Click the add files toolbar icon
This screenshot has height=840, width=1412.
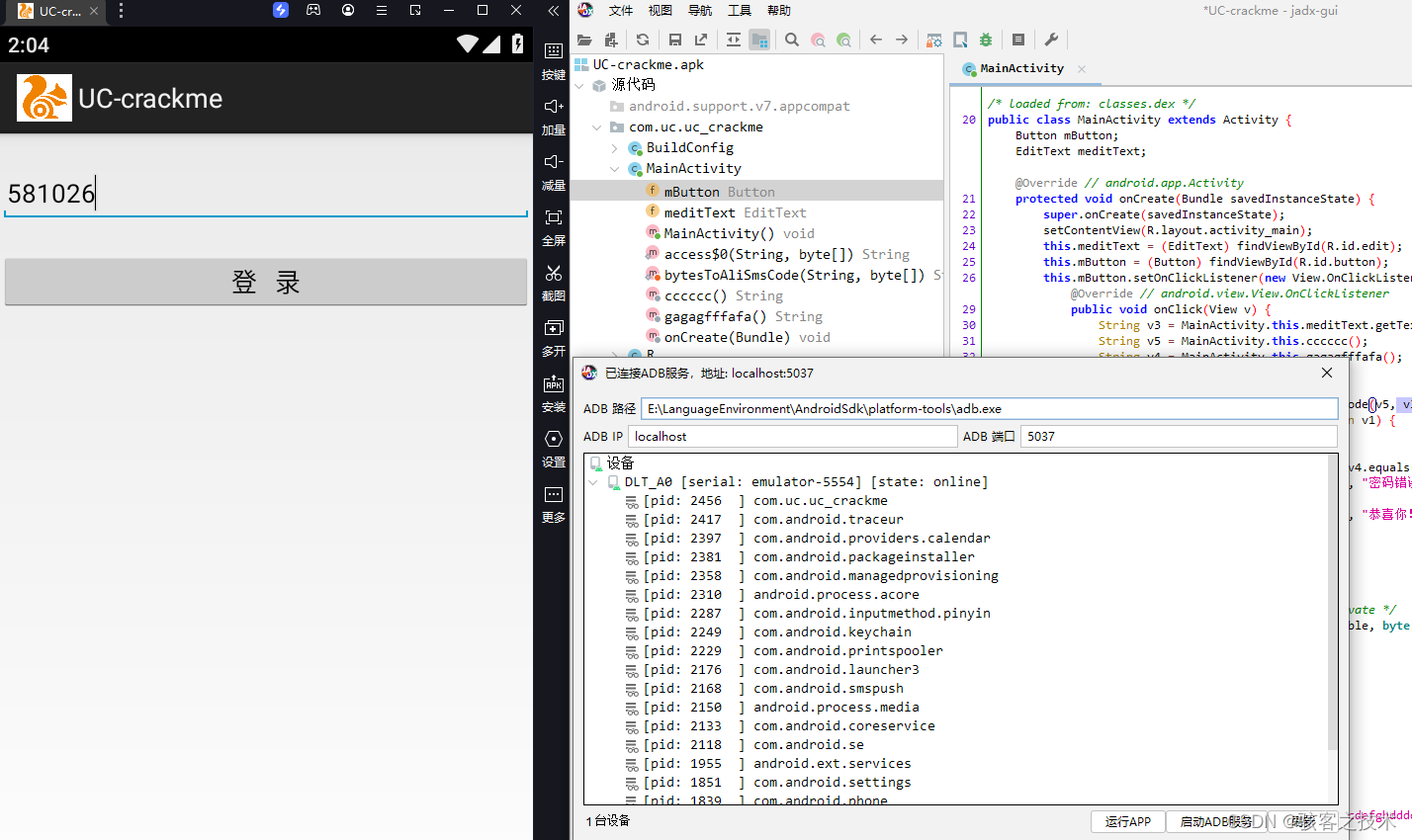click(611, 40)
